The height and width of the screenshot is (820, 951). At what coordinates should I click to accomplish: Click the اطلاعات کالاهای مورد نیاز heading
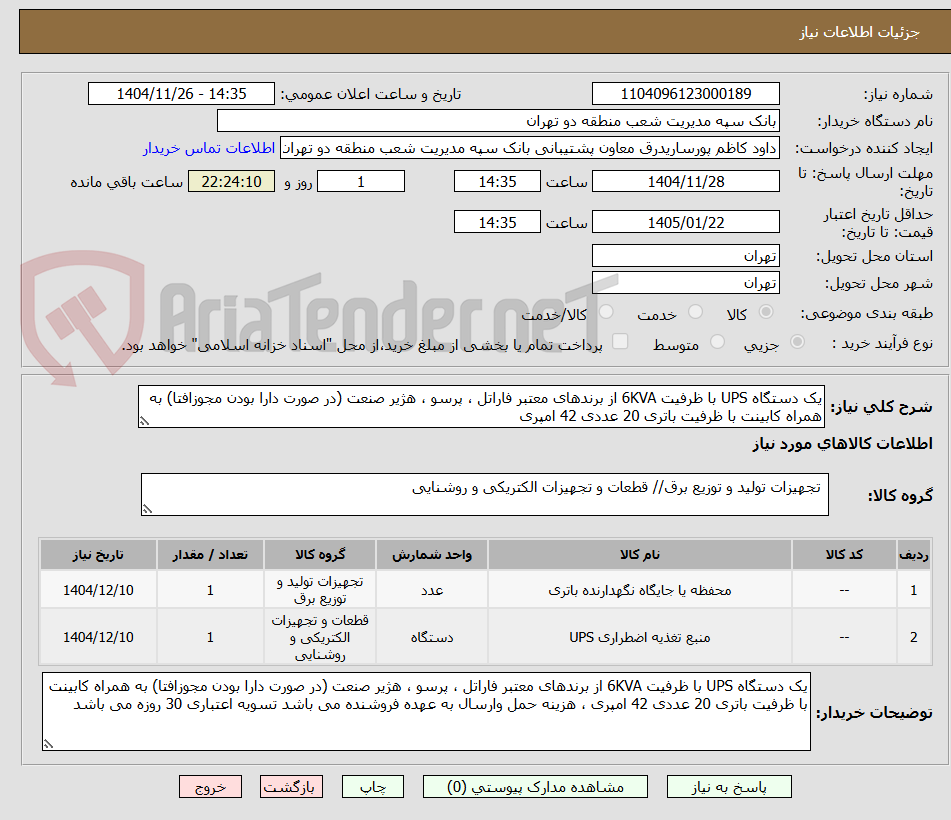[842, 443]
